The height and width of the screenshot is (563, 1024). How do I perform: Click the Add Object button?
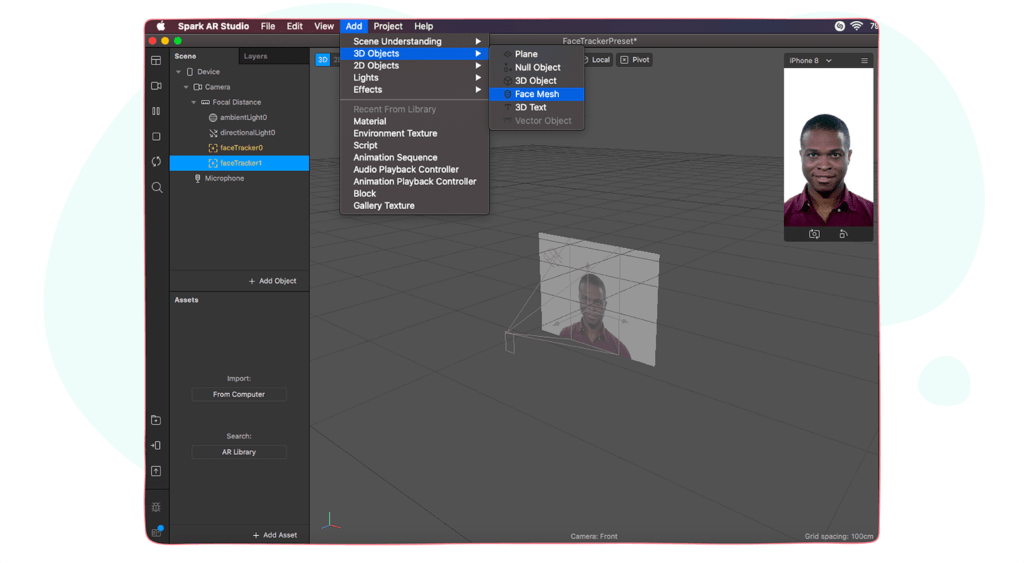click(272, 281)
